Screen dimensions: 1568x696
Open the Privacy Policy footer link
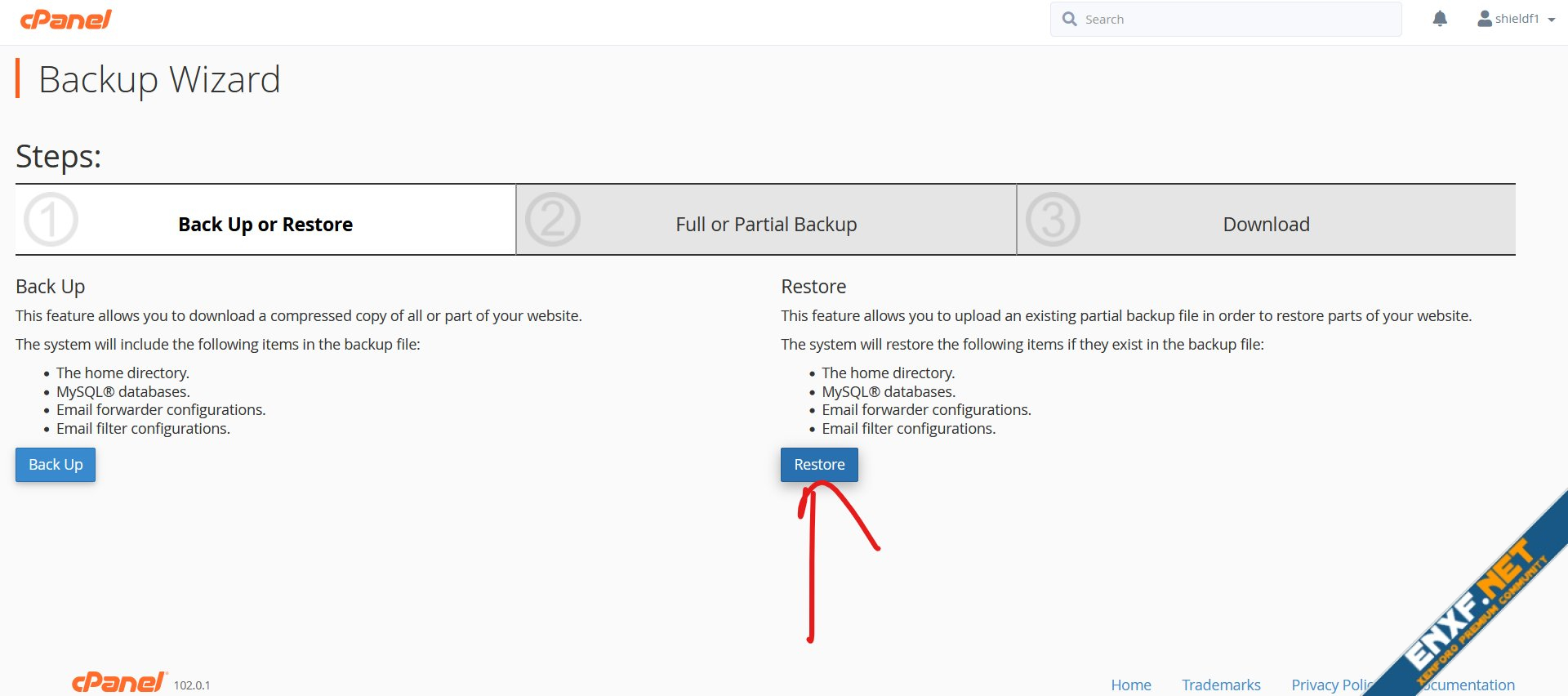pyautogui.click(x=1330, y=685)
